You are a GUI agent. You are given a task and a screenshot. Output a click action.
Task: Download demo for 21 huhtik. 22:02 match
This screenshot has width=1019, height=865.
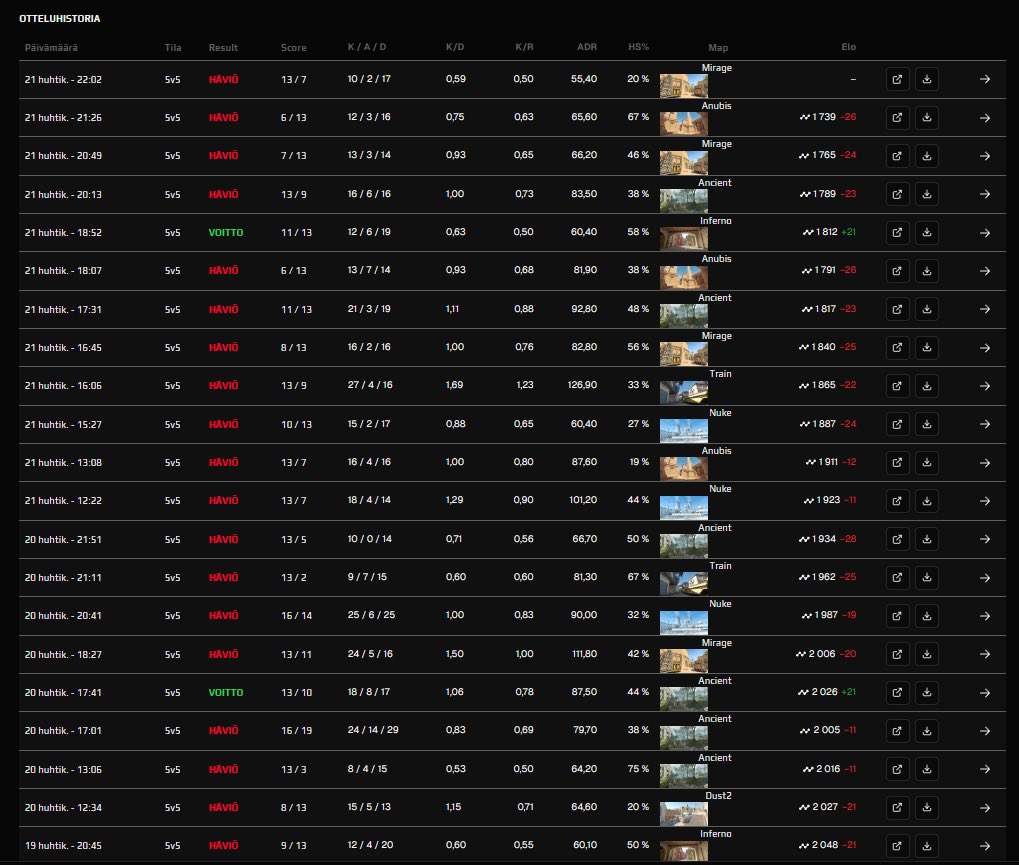[927, 79]
